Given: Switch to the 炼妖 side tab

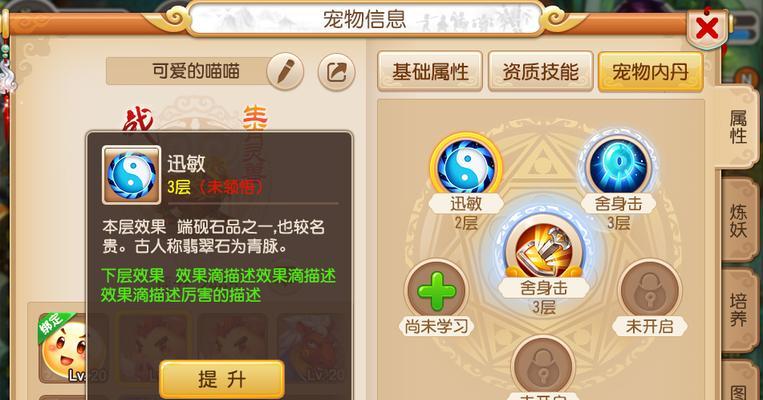Looking at the screenshot, I should pyautogui.click(x=738, y=220).
